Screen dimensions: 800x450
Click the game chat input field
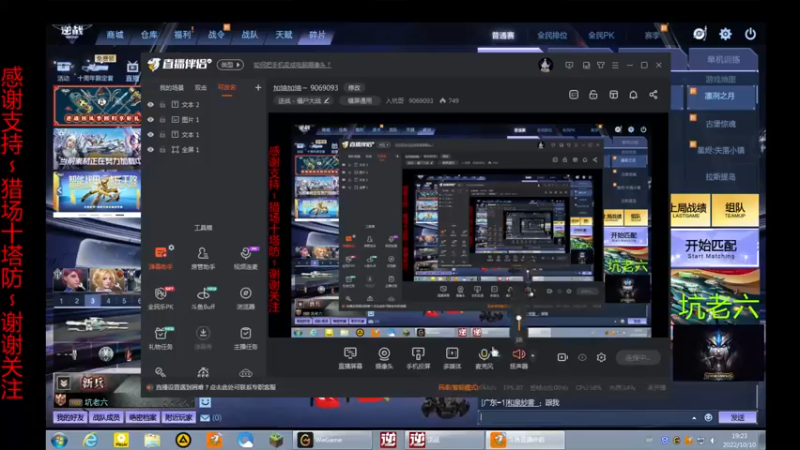(584, 417)
